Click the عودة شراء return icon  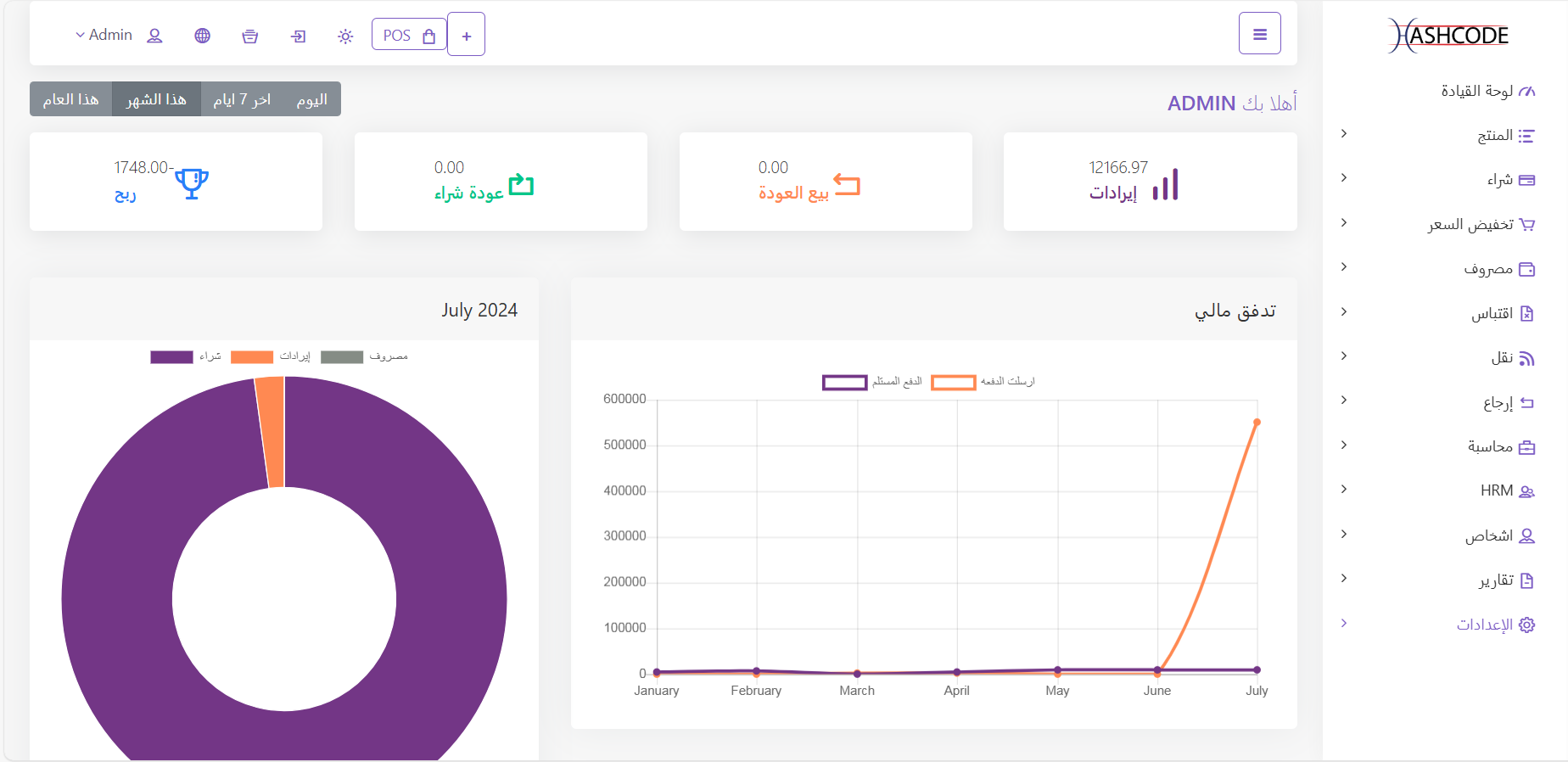coord(521,184)
